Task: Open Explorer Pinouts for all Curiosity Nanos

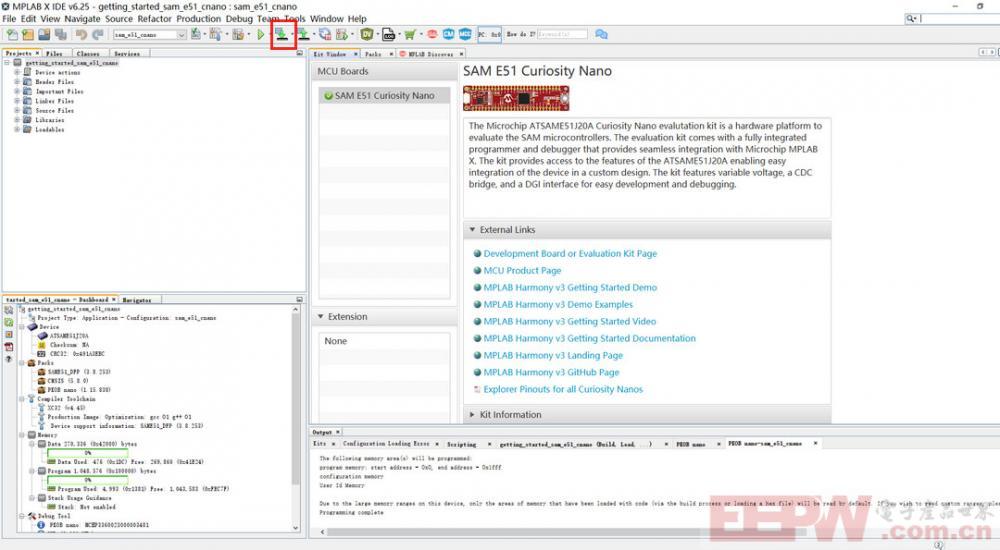Action: click(x=563, y=389)
